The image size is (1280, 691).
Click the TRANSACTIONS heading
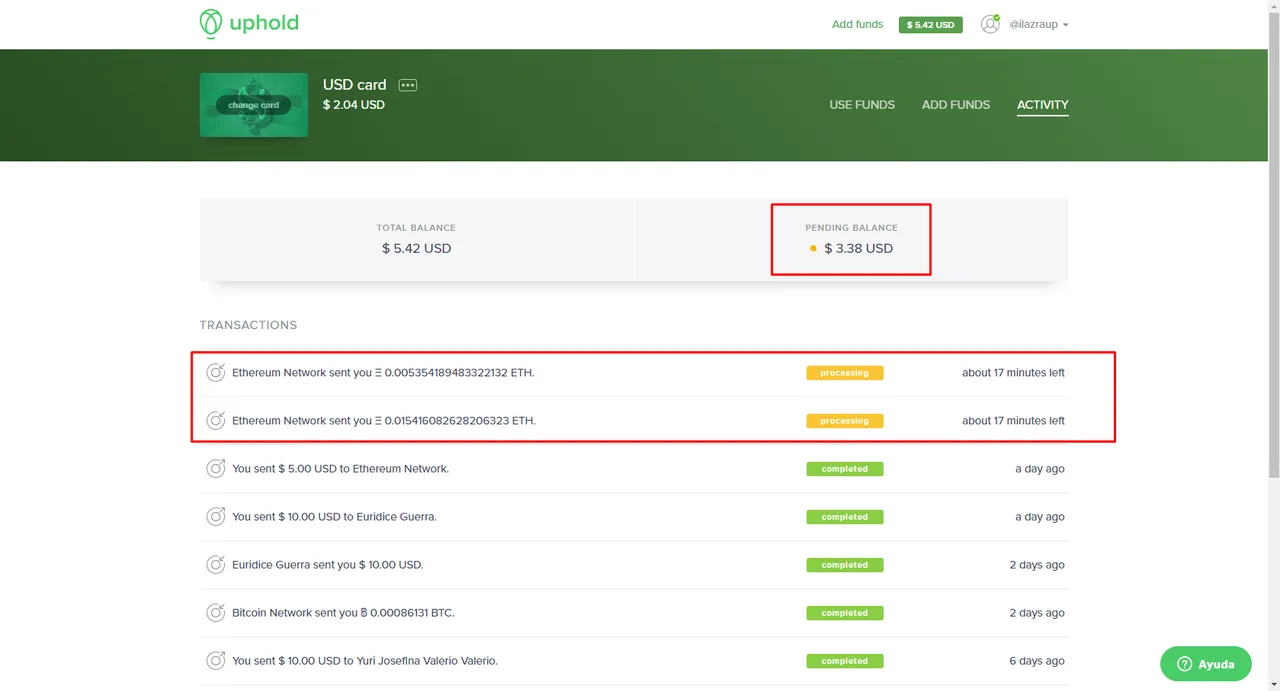tap(248, 325)
